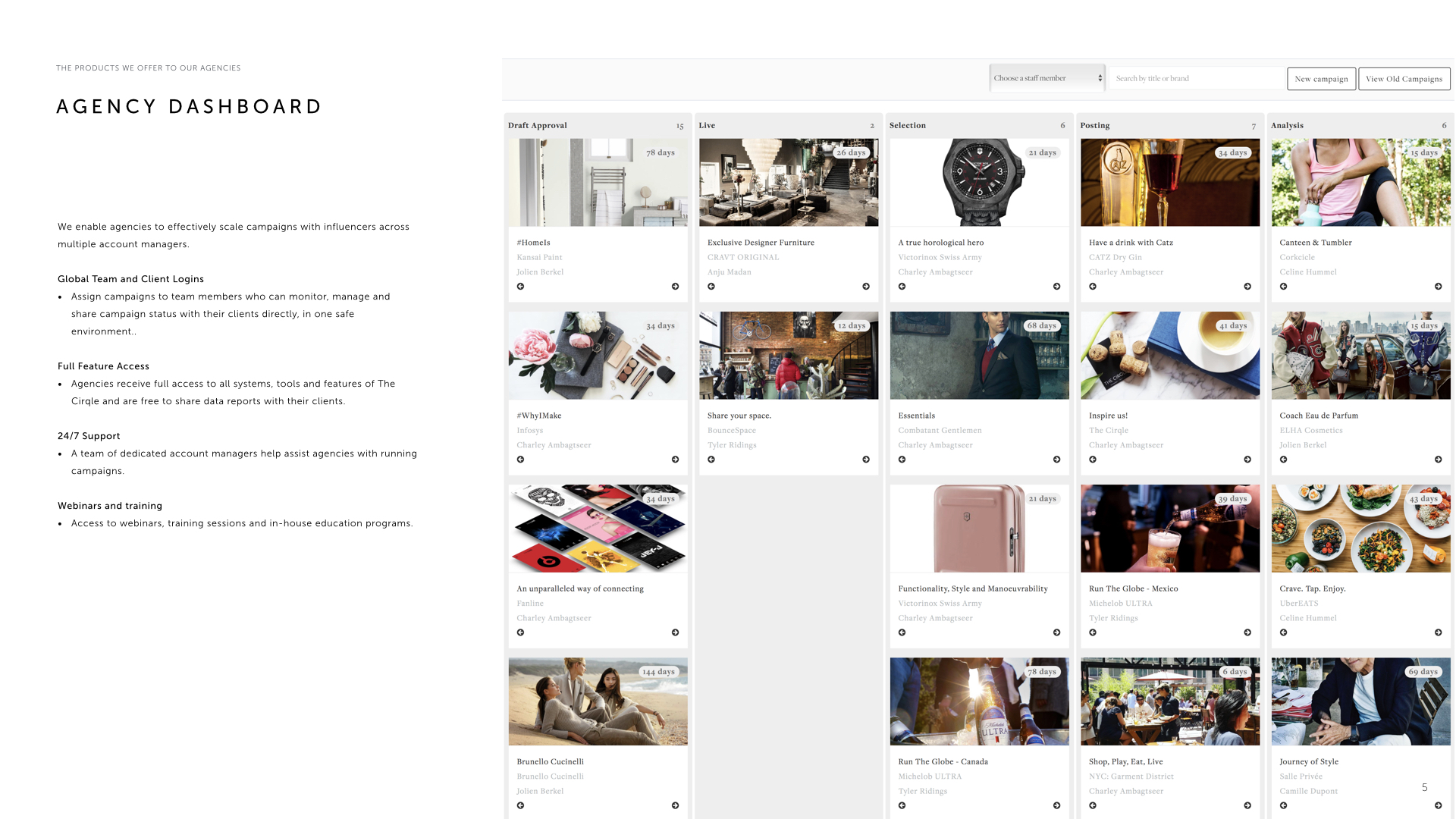Image resolution: width=1456 pixels, height=819 pixels.
Task: Select the Selection column header
Action: 907,125
